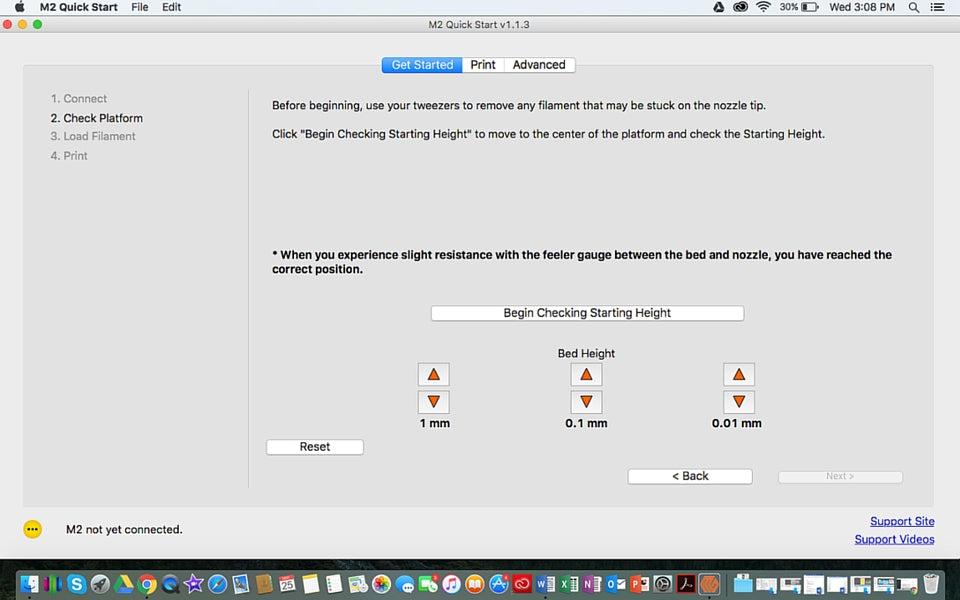Lower bed height by 1 mm
960x600 pixels.
coord(433,402)
